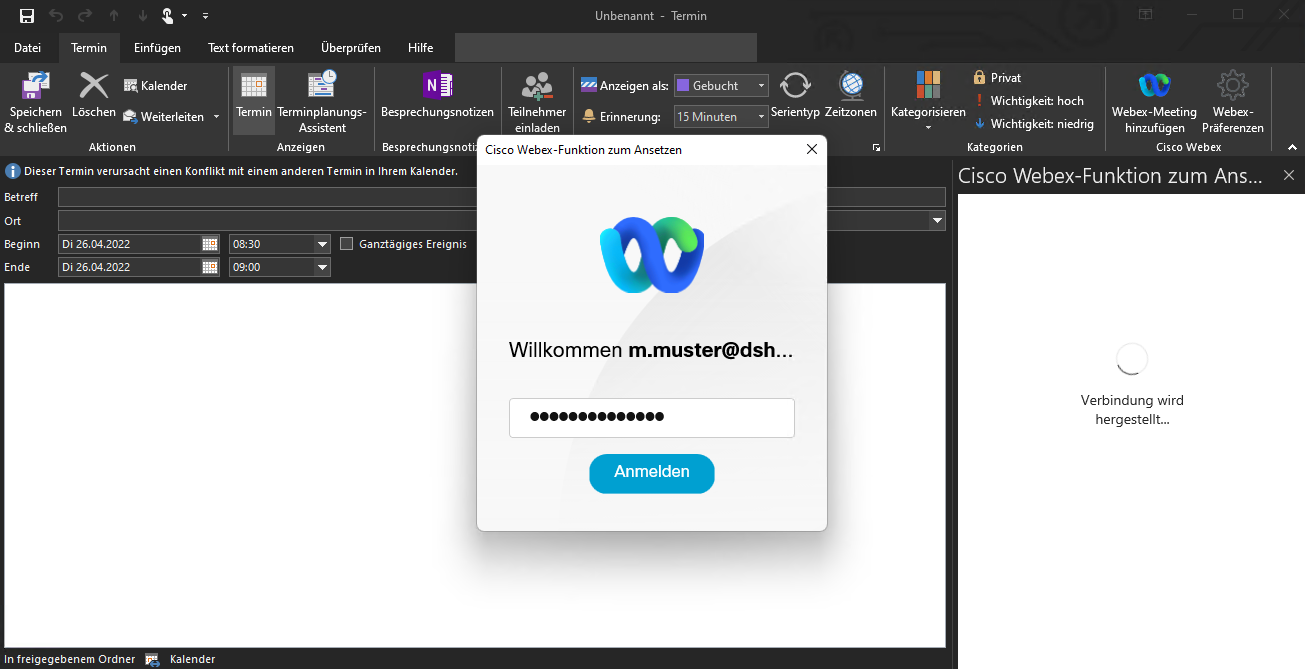Open the Ort dropdown arrow
The height and width of the screenshot is (669, 1305).
click(937, 220)
